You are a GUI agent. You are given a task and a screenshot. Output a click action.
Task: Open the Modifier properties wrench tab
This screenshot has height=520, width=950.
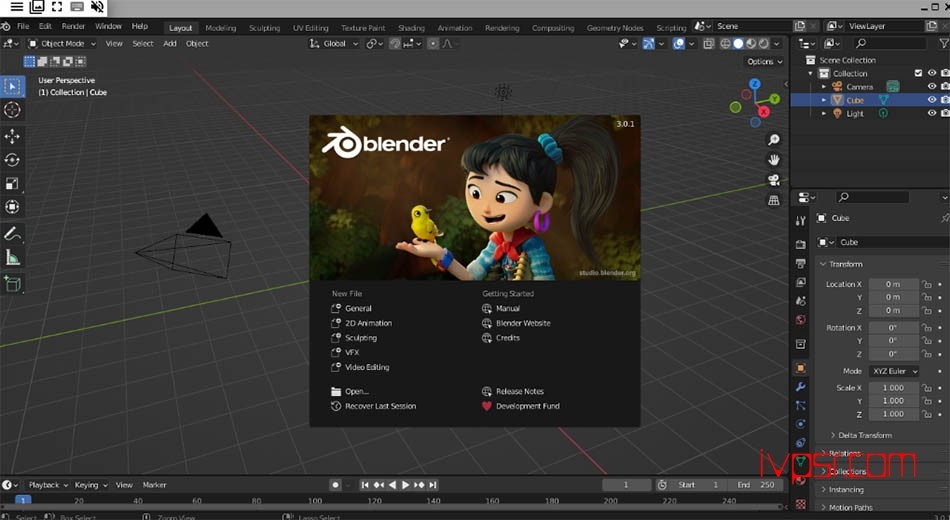click(x=800, y=387)
